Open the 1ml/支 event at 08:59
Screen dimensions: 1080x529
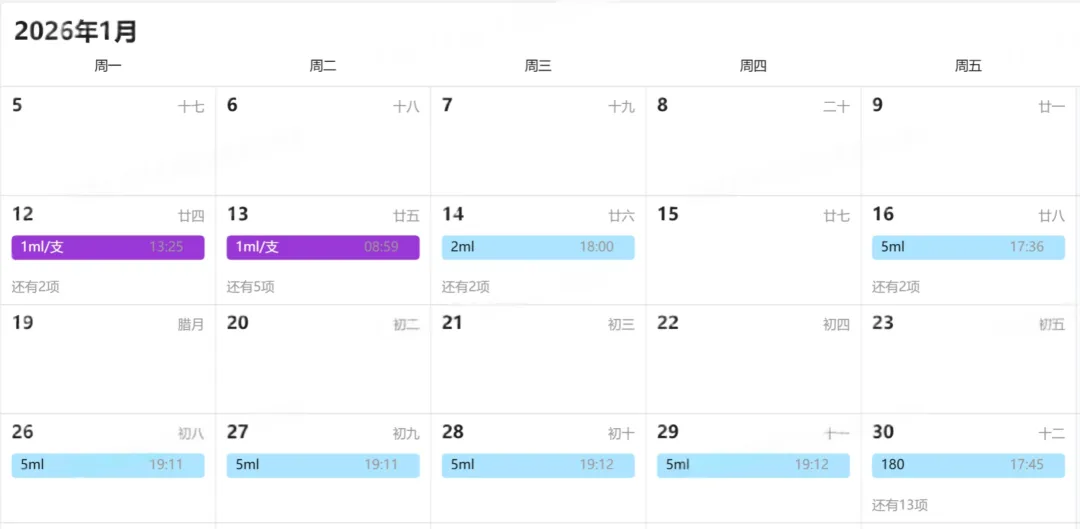tap(323, 247)
